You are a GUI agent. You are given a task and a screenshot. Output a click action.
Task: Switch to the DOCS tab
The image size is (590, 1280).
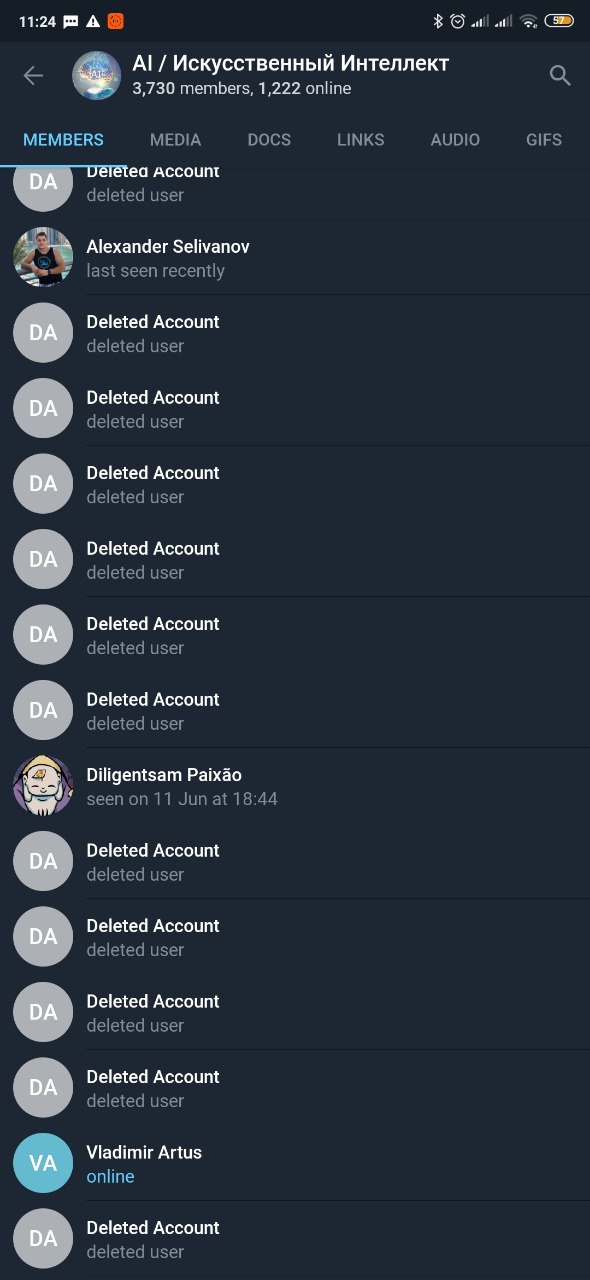click(269, 140)
